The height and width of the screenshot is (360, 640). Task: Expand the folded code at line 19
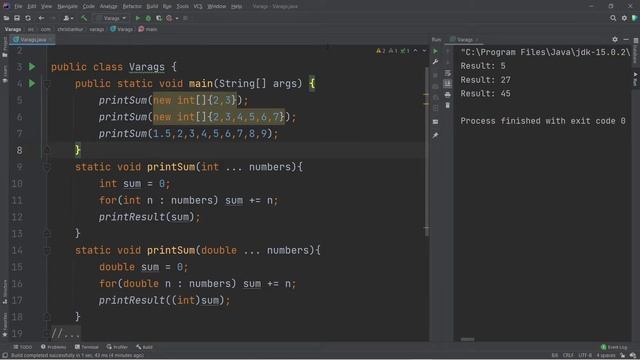66,333
